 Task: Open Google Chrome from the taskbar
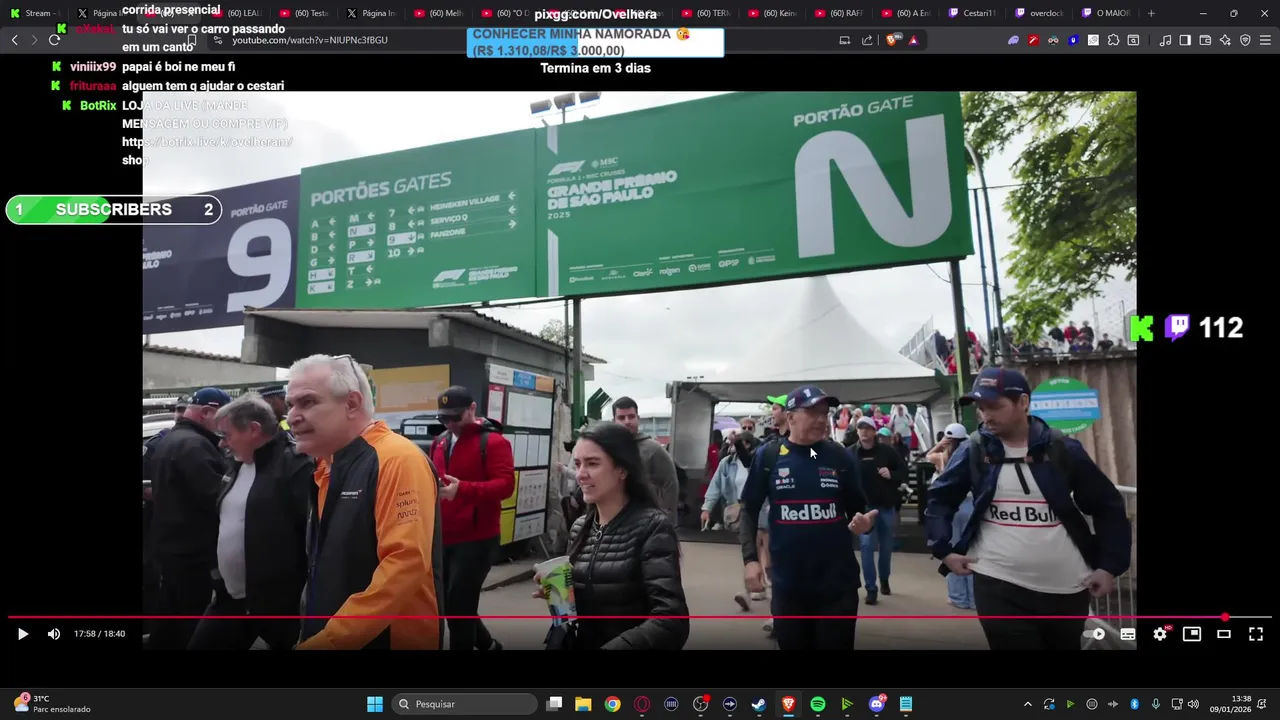point(612,704)
